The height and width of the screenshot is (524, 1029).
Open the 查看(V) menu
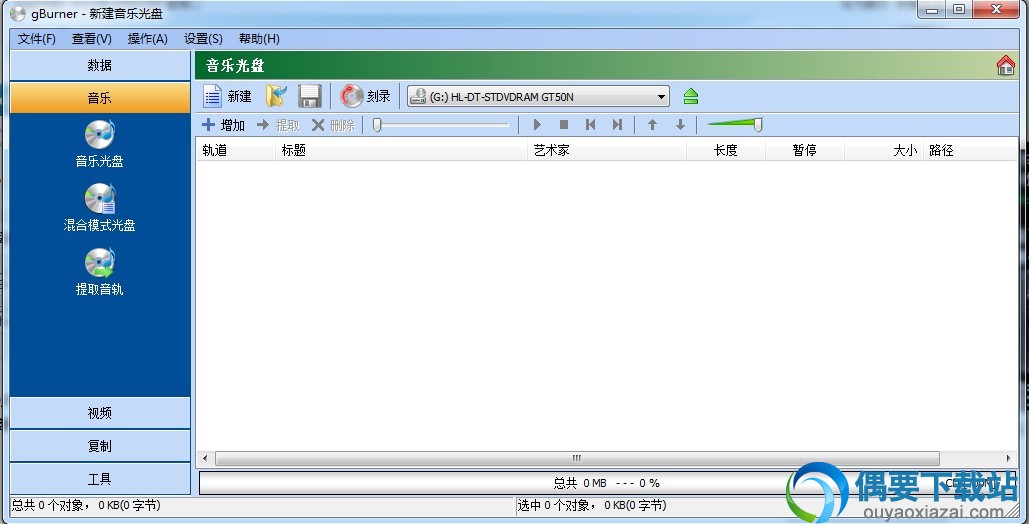pyautogui.click(x=92, y=39)
